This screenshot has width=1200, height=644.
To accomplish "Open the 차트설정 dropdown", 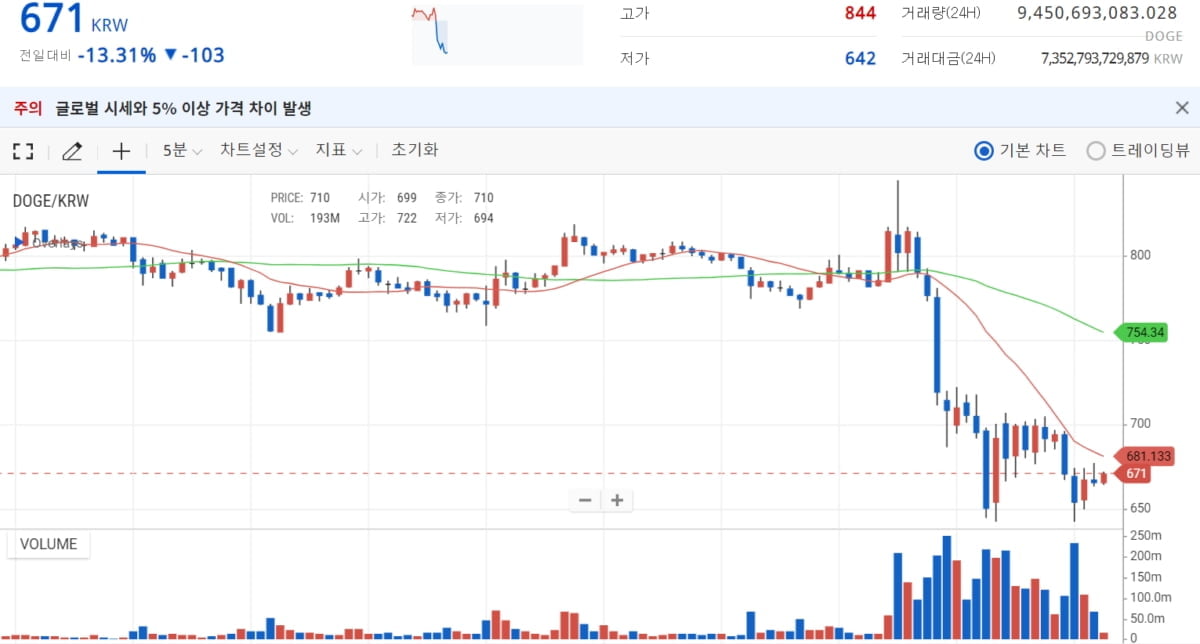I will (259, 151).
